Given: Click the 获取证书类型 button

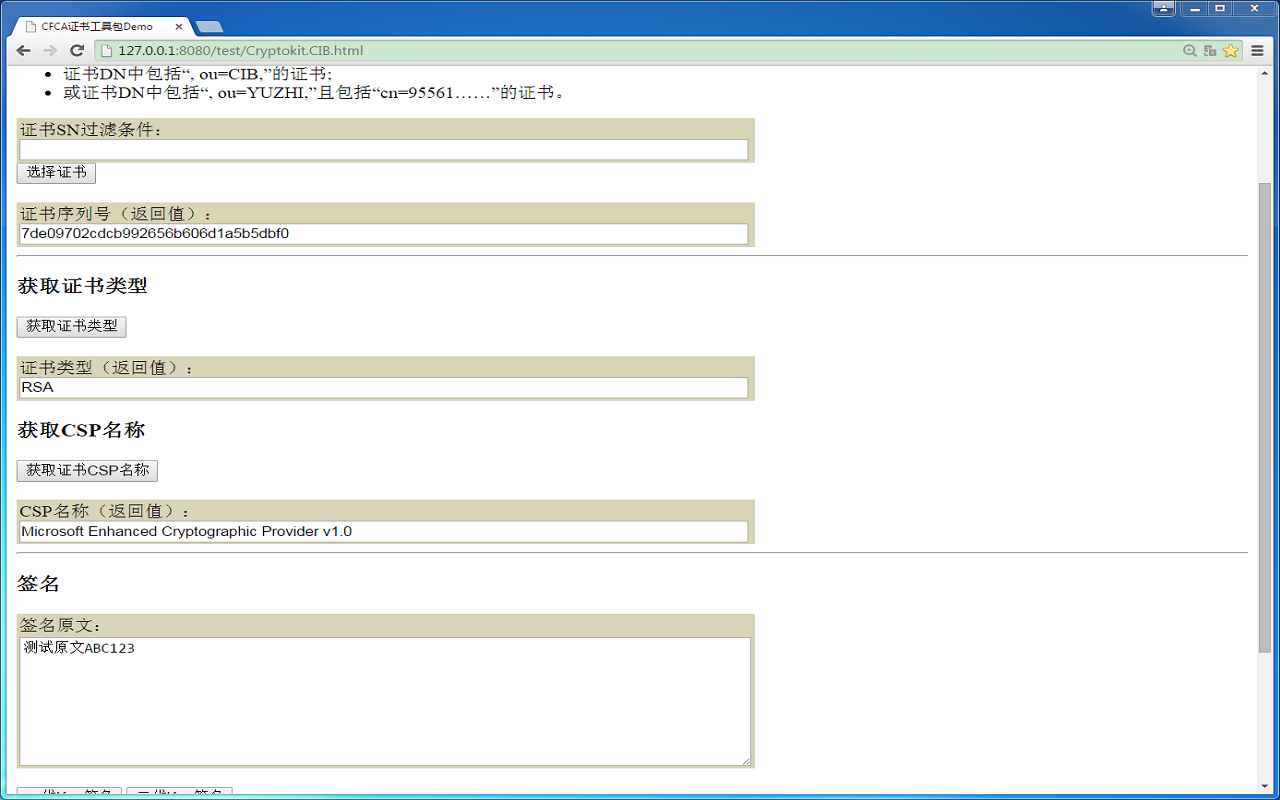Looking at the screenshot, I should click(72, 327).
